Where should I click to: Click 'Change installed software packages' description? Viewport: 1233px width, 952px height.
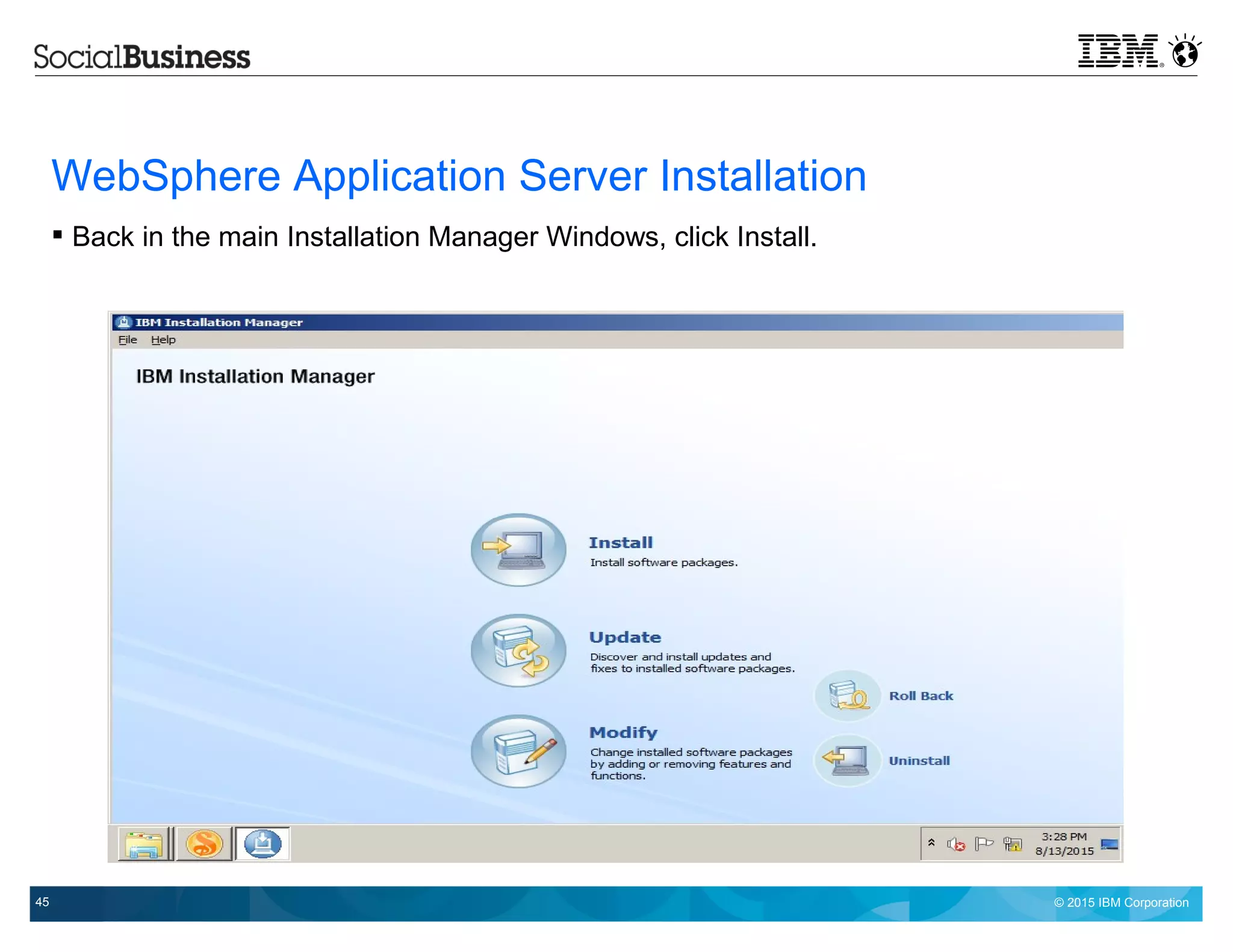691,764
